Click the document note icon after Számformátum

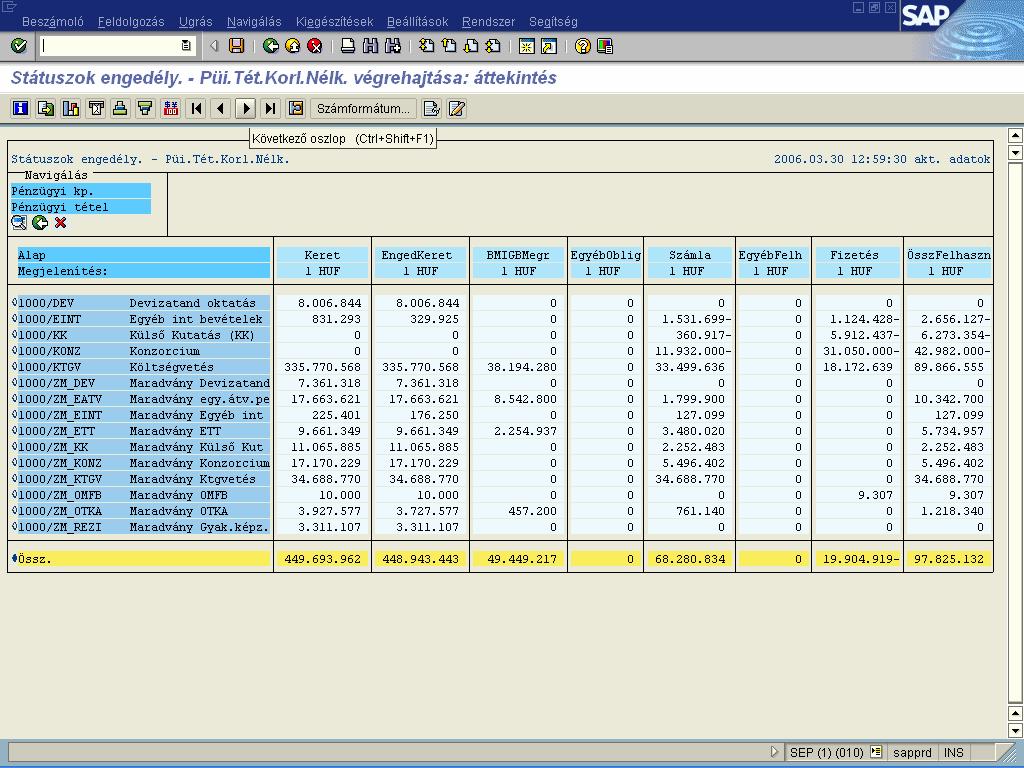(x=431, y=108)
